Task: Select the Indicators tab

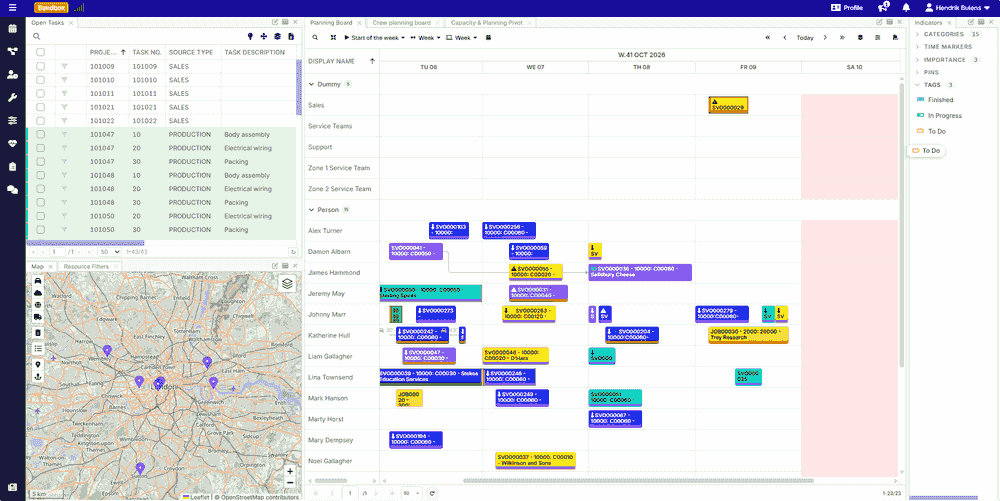Action: coord(928,23)
